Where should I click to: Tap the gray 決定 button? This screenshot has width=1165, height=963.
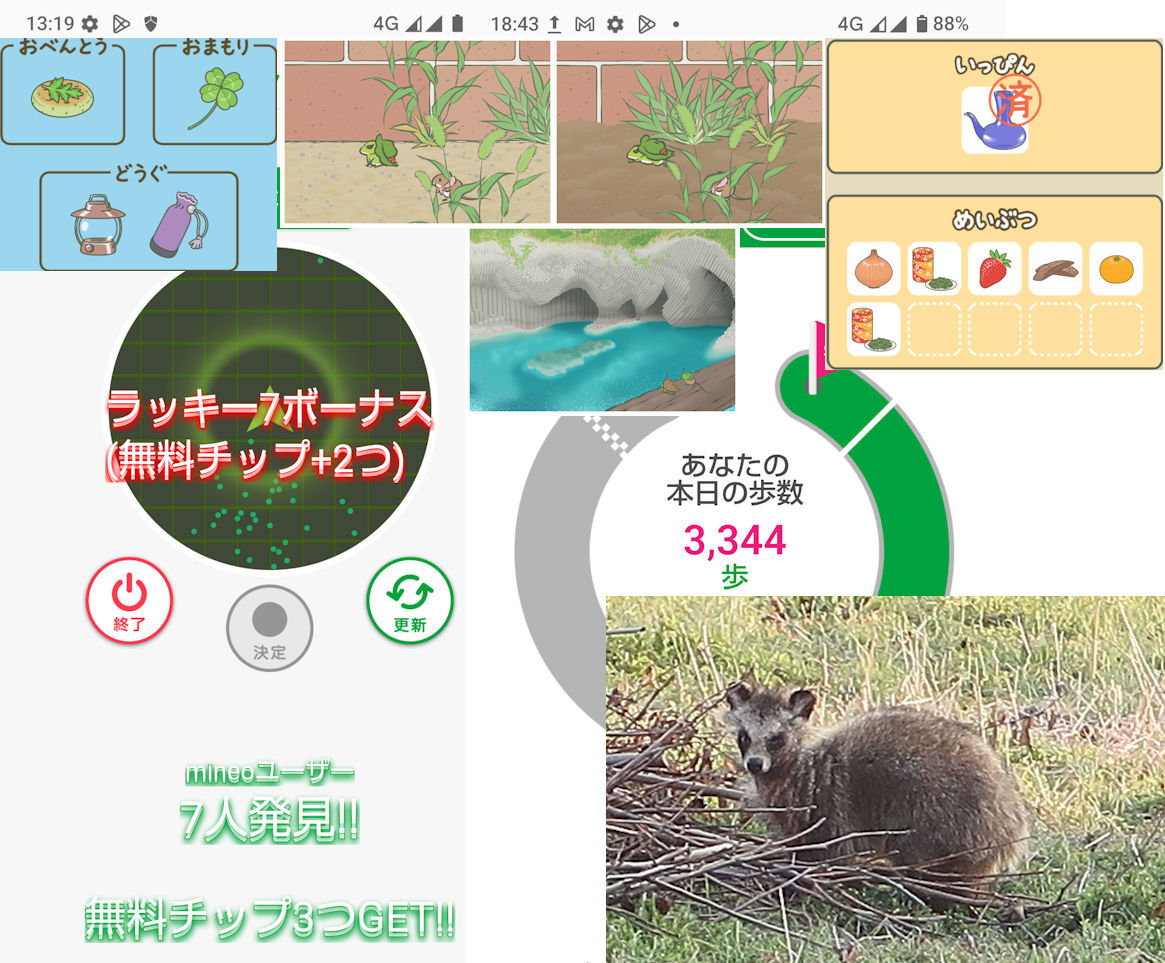coord(270,628)
